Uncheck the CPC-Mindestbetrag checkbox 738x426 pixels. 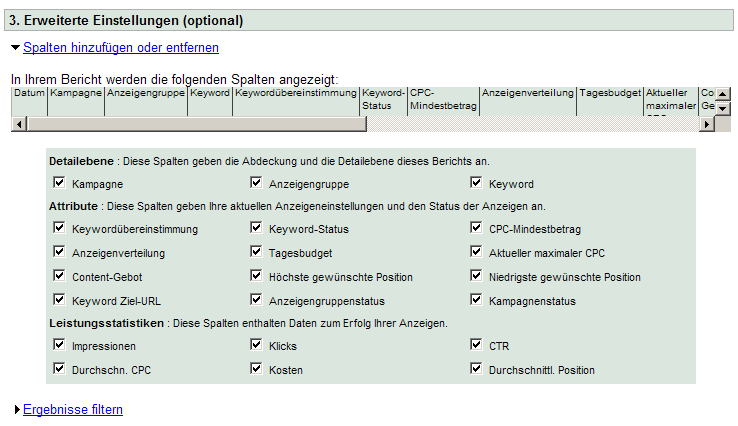pyautogui.click(x=477, y=228)
